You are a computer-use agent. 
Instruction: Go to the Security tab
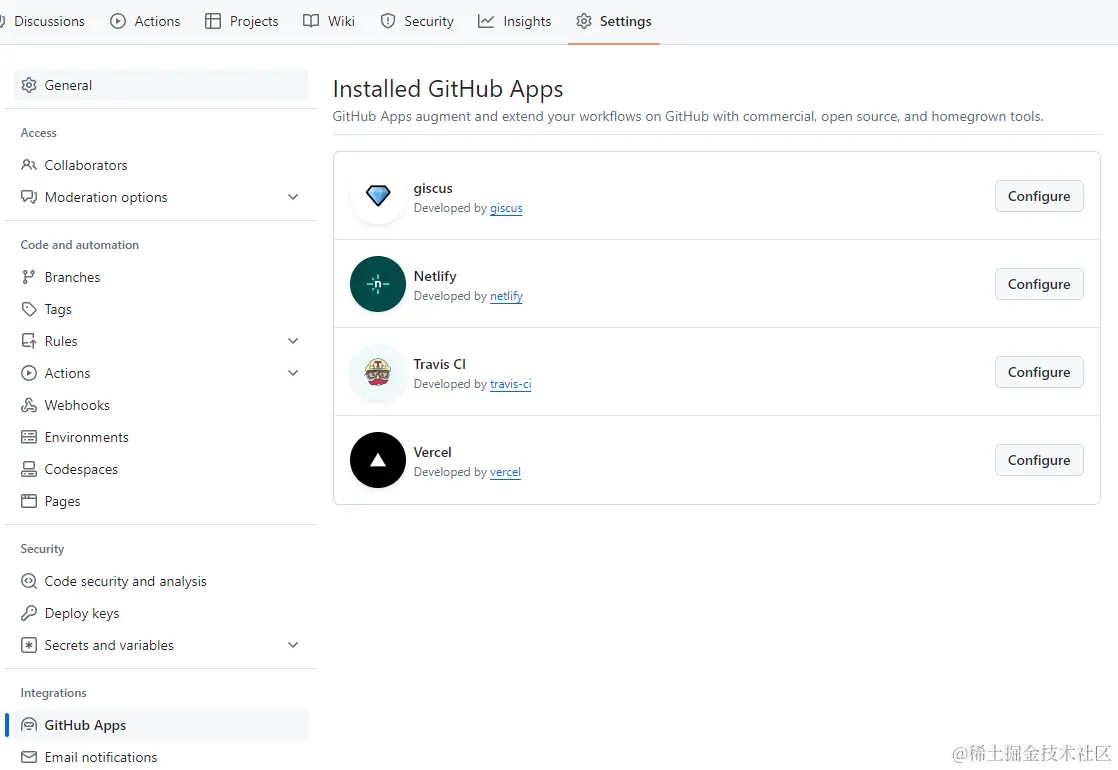[417, 21]
